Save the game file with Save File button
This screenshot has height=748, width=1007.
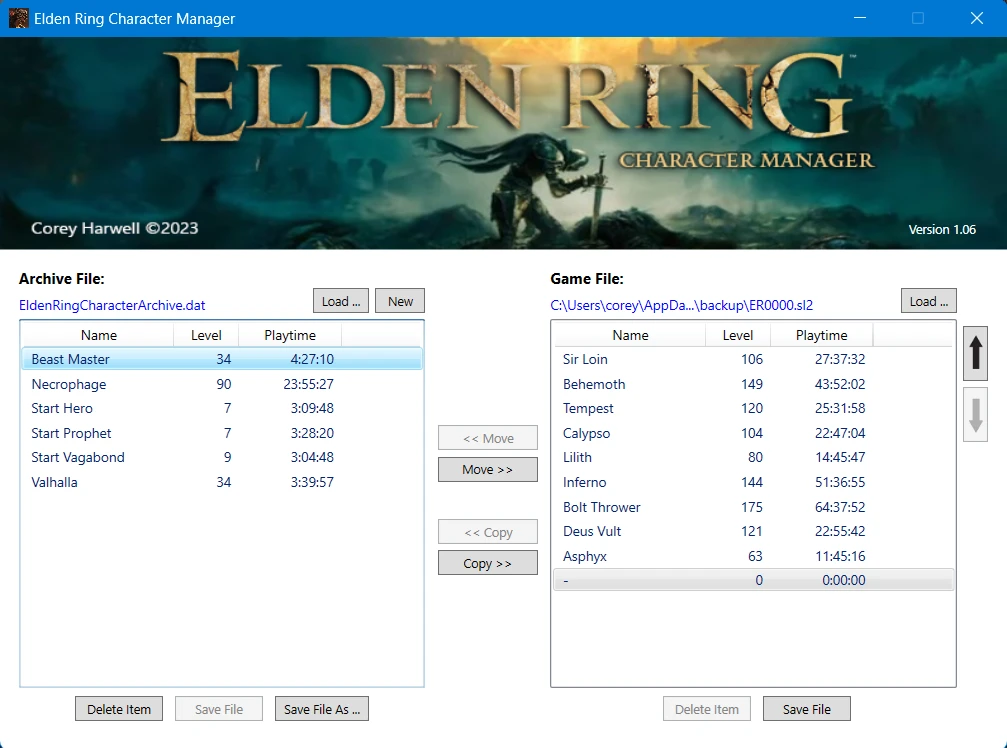tap(807, 709)
